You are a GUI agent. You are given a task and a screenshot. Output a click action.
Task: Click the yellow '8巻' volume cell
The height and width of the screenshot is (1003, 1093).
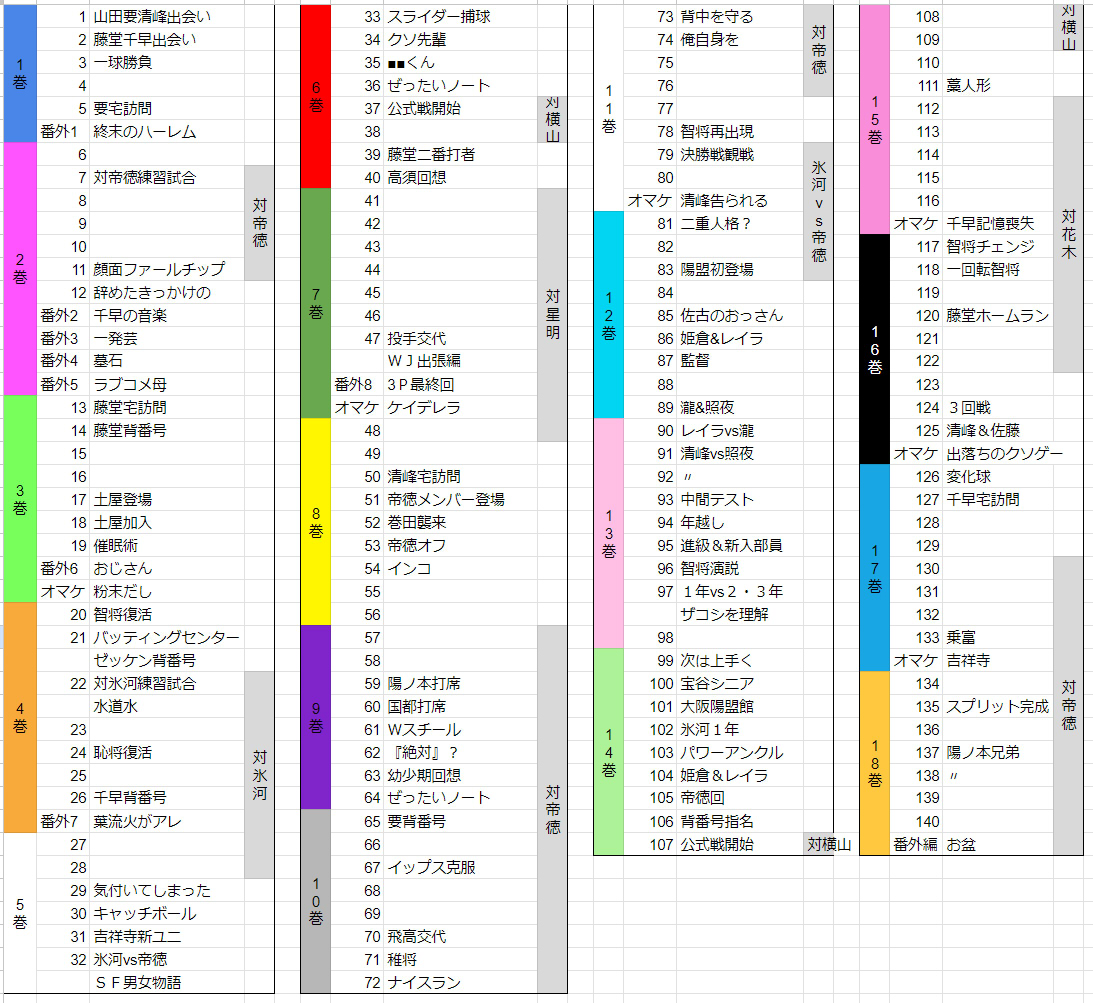pos(316,522)
